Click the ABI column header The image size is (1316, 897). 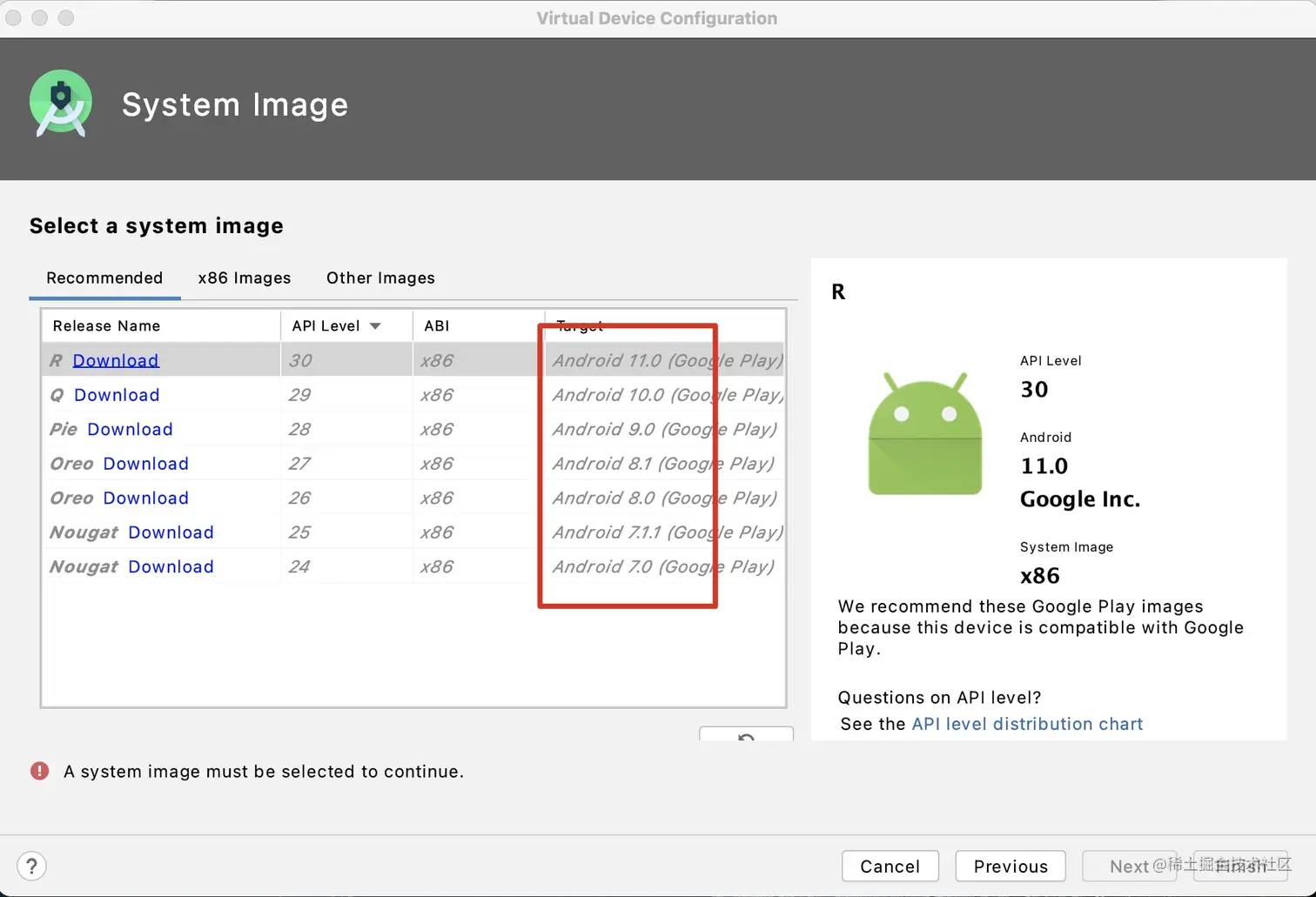point(478,326)
